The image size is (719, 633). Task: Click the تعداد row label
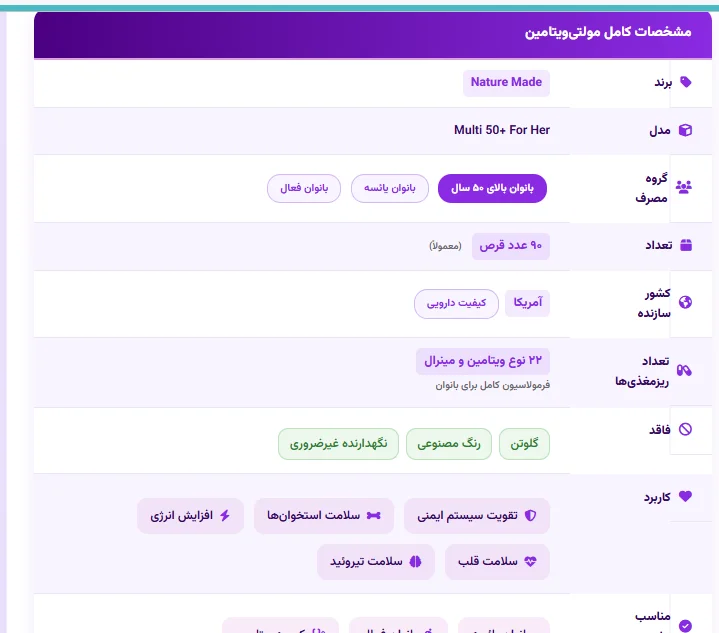click(659, 246)
